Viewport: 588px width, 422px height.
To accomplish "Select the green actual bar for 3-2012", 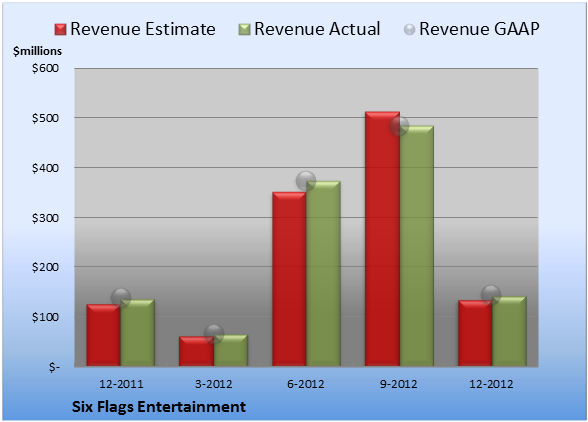I will point(231,350).
